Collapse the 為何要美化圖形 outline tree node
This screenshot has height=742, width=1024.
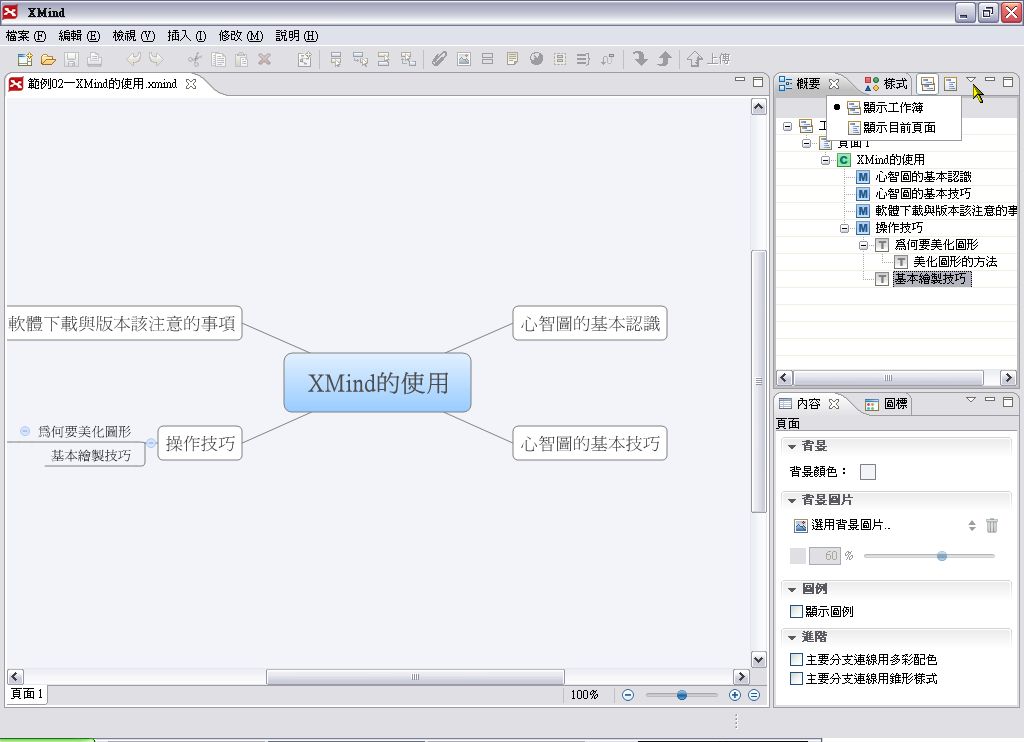[x=863, y=245]
